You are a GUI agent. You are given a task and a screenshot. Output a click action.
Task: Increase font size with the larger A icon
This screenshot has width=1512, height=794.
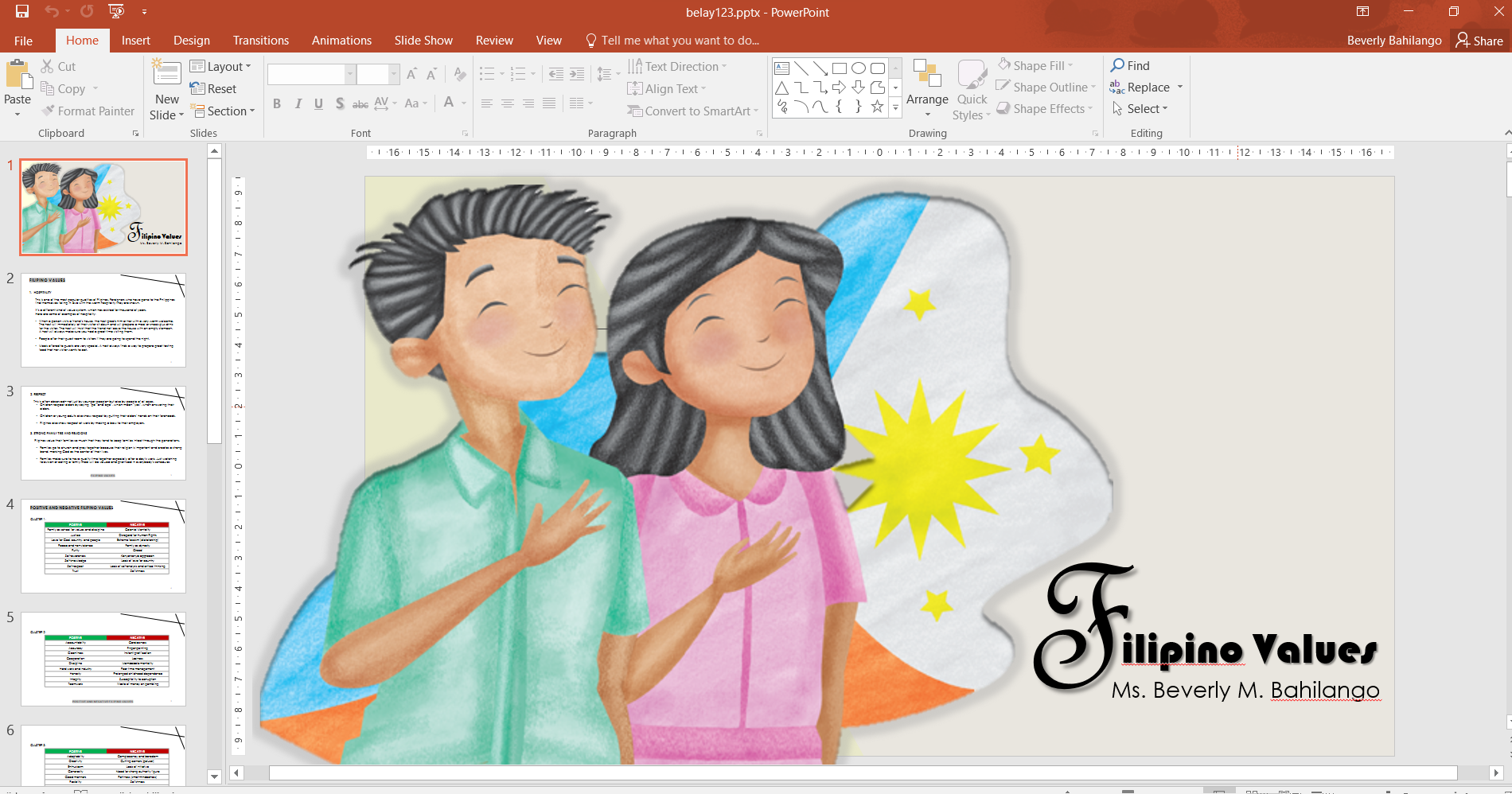(411, 75)
